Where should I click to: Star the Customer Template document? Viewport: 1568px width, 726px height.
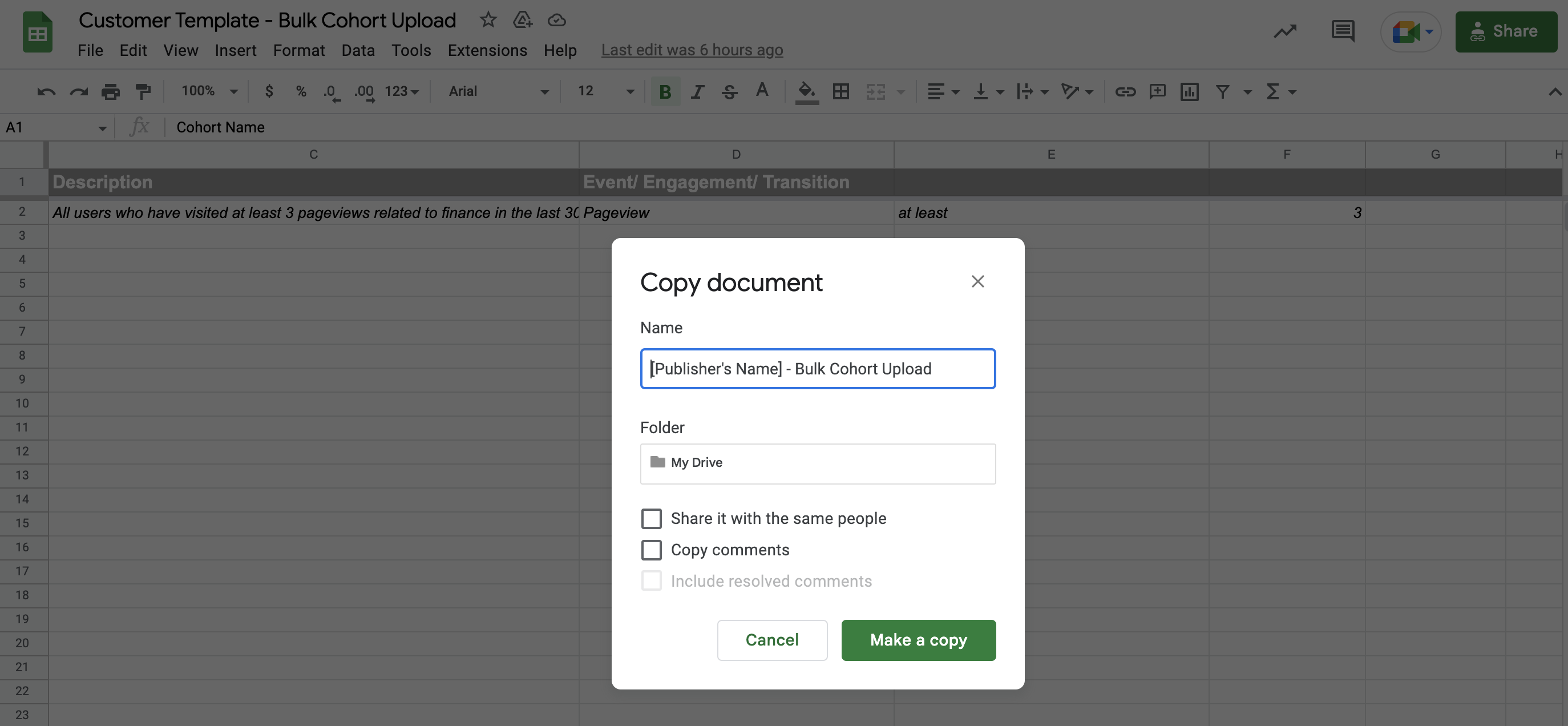pos(487,20)
